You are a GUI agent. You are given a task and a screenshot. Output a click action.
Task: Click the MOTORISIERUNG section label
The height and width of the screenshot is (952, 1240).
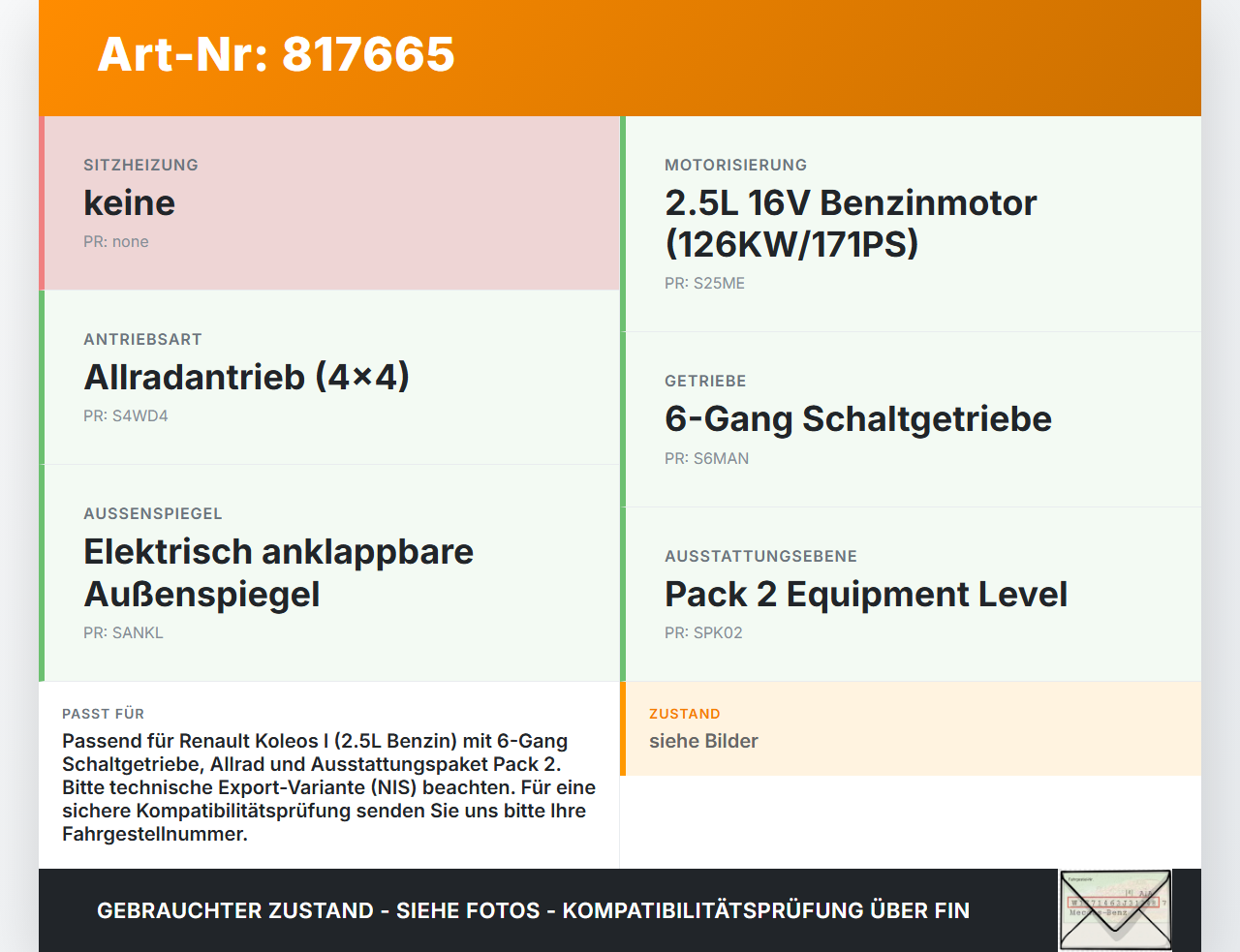tap(735, 166)
